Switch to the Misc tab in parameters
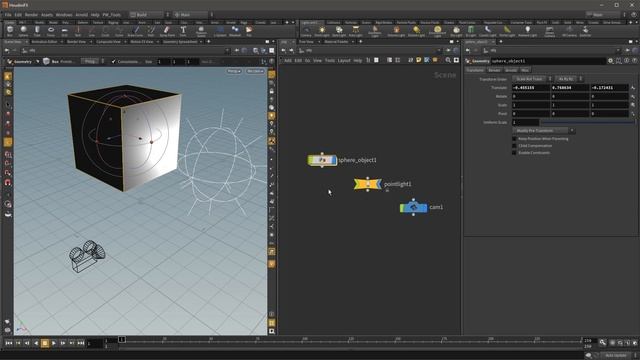The width and height of the screenshot is (640, 360). pos(525,70)
